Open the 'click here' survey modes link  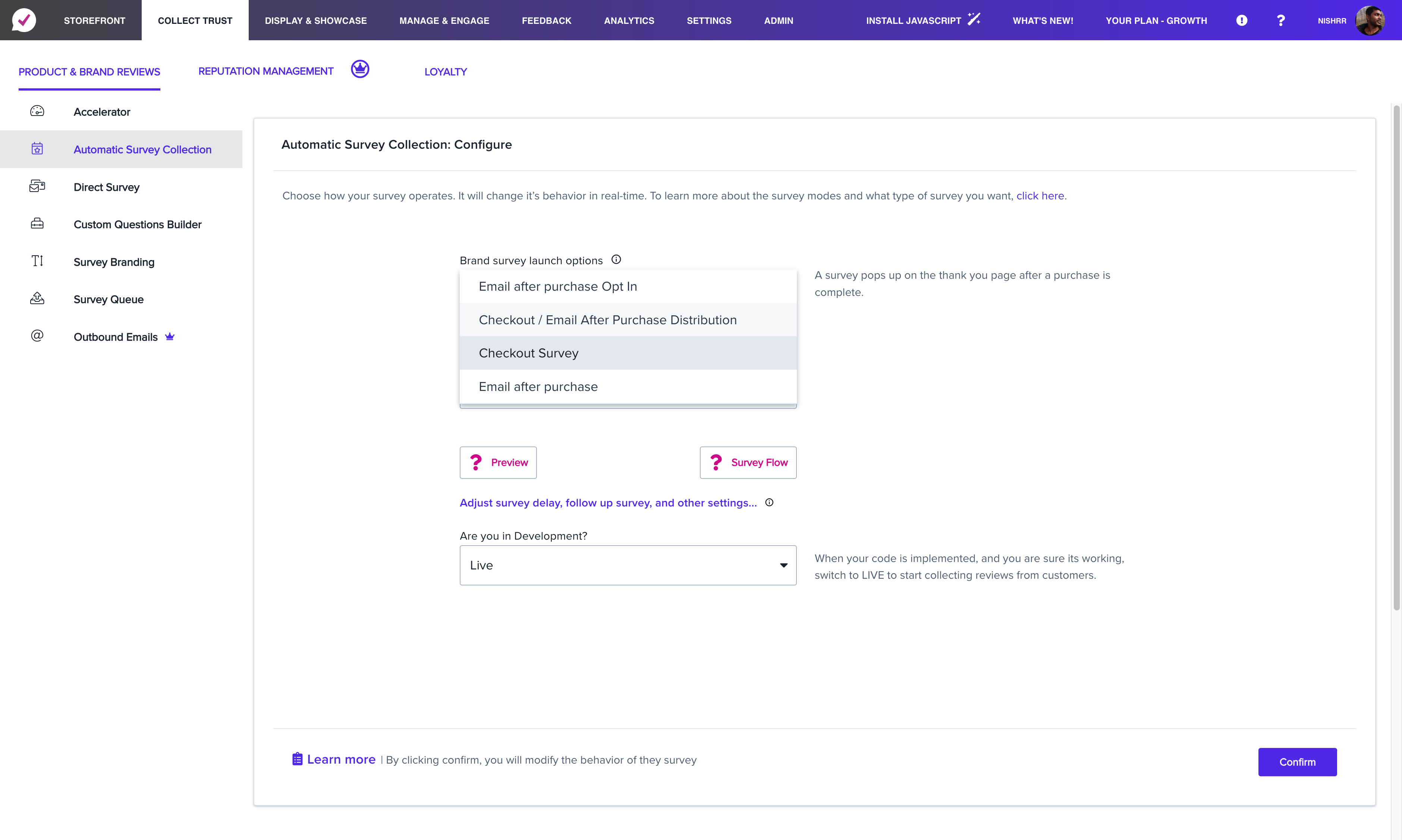tap(1040, 196)
